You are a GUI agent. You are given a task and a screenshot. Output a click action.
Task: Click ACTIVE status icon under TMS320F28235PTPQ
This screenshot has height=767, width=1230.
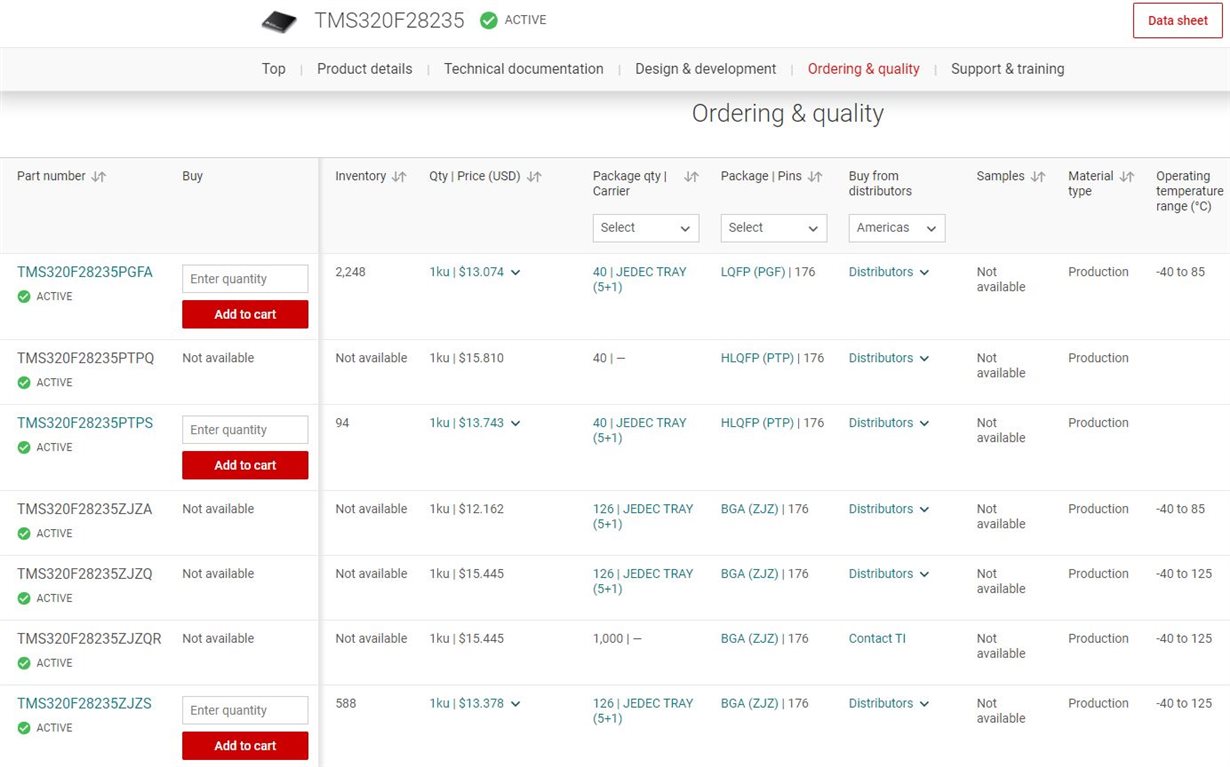24,382
